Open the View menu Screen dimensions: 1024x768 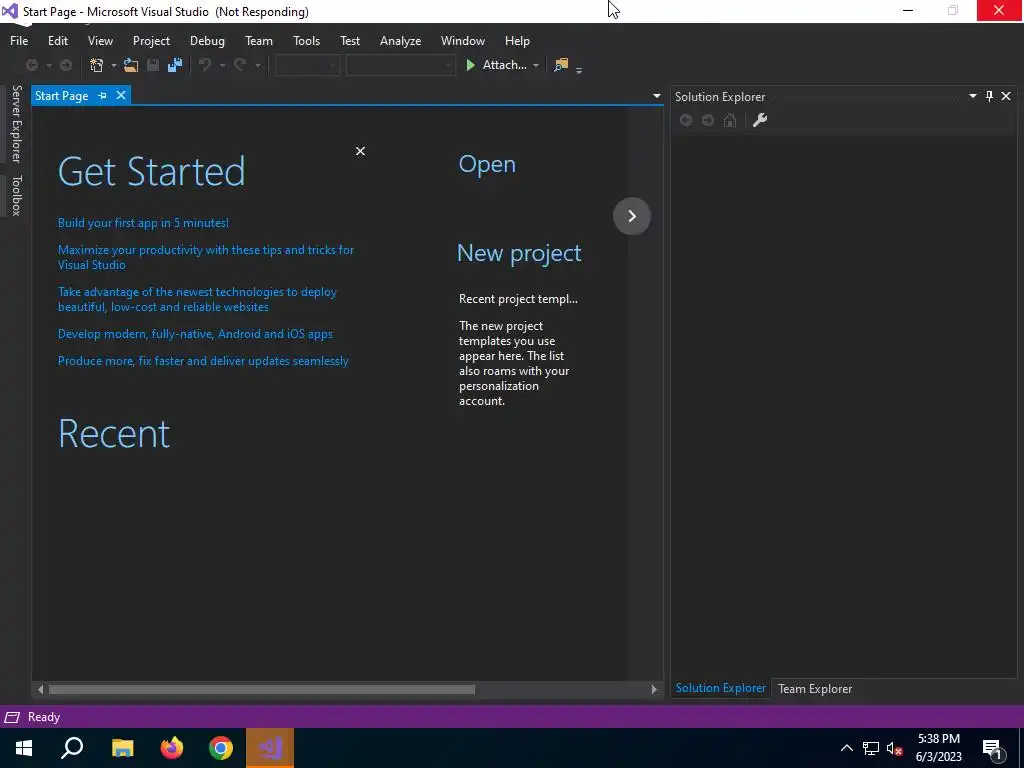click(100, 40)
